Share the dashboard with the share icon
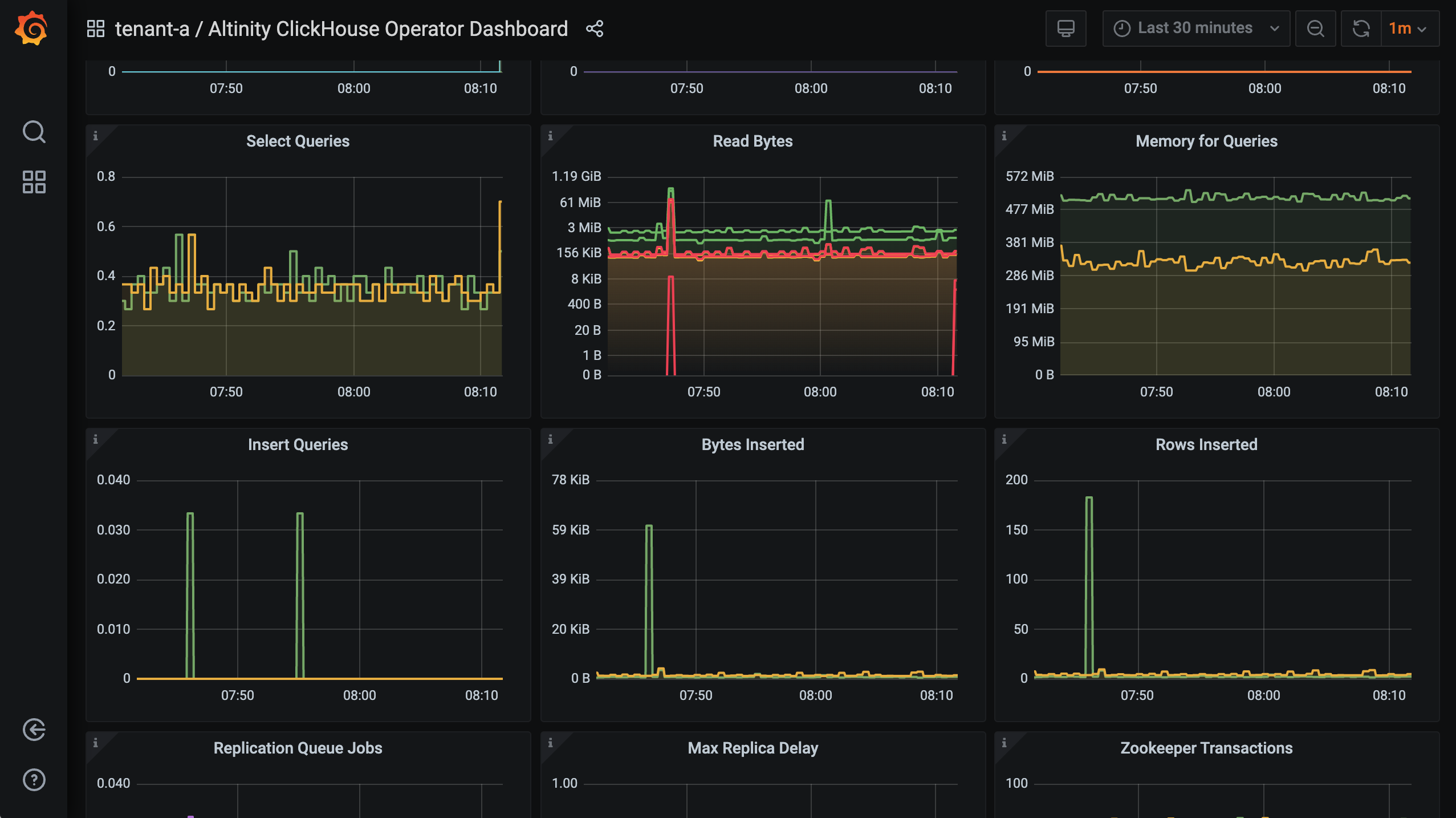Screen dimensions: 1456x818 [x=595, y=29]
